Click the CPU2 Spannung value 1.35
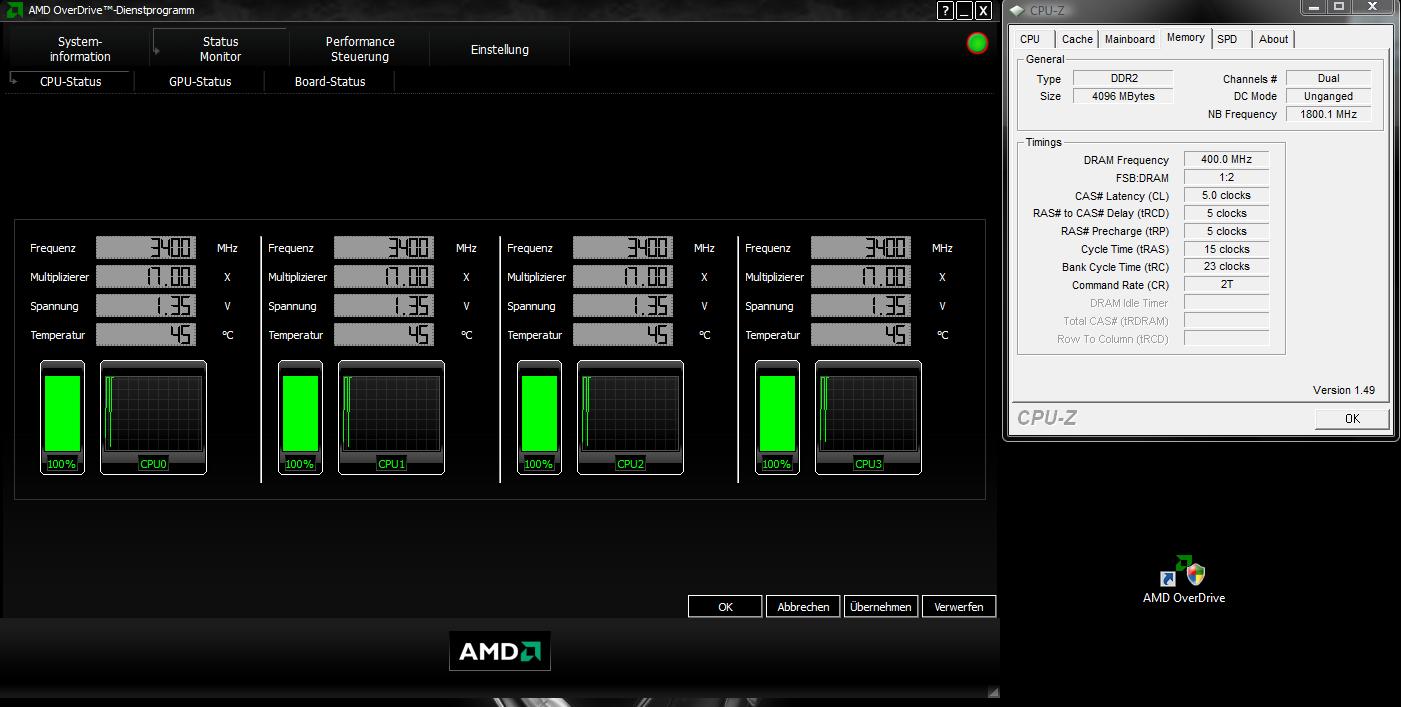This screenshot has height=707, width=1401. (x=623, y=305)
